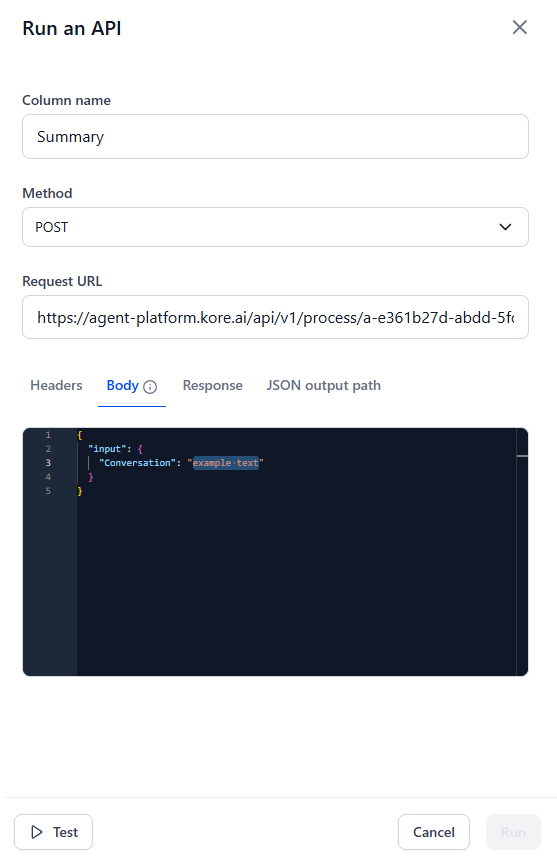
Task: Click the Run button
Action: coord(513,832)
